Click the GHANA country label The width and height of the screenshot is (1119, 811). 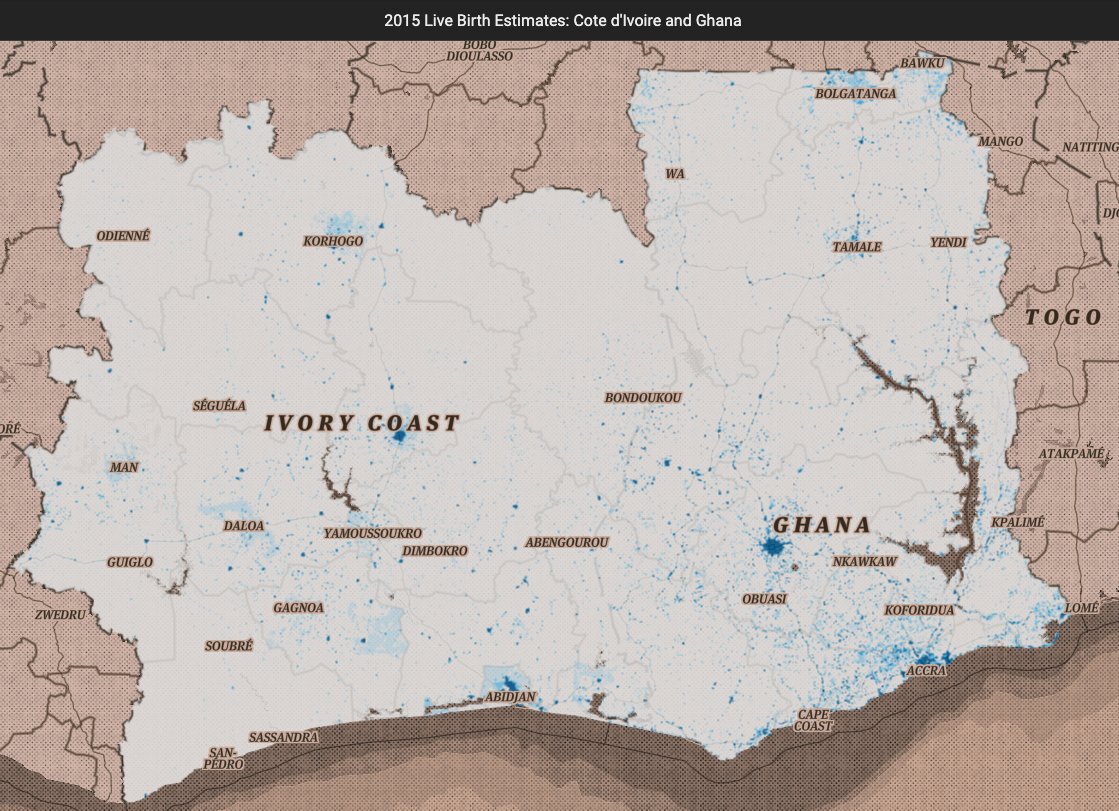click(x=822, y=525)
